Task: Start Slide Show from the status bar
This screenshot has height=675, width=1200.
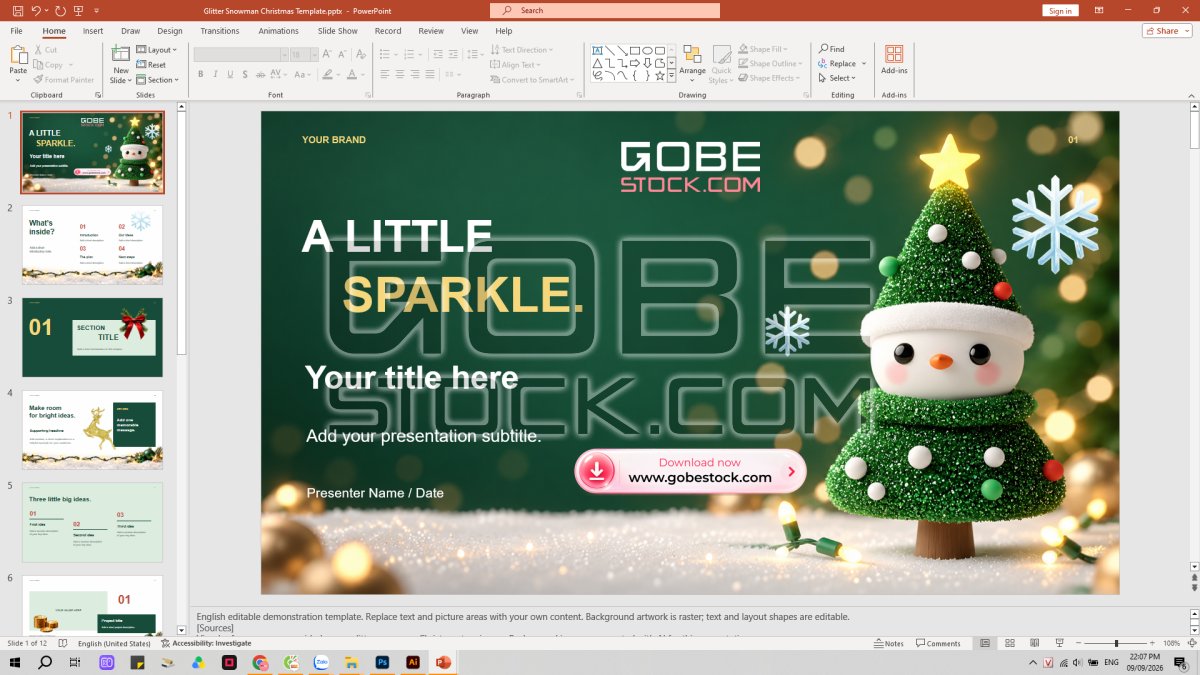Action: [1059, 643]
